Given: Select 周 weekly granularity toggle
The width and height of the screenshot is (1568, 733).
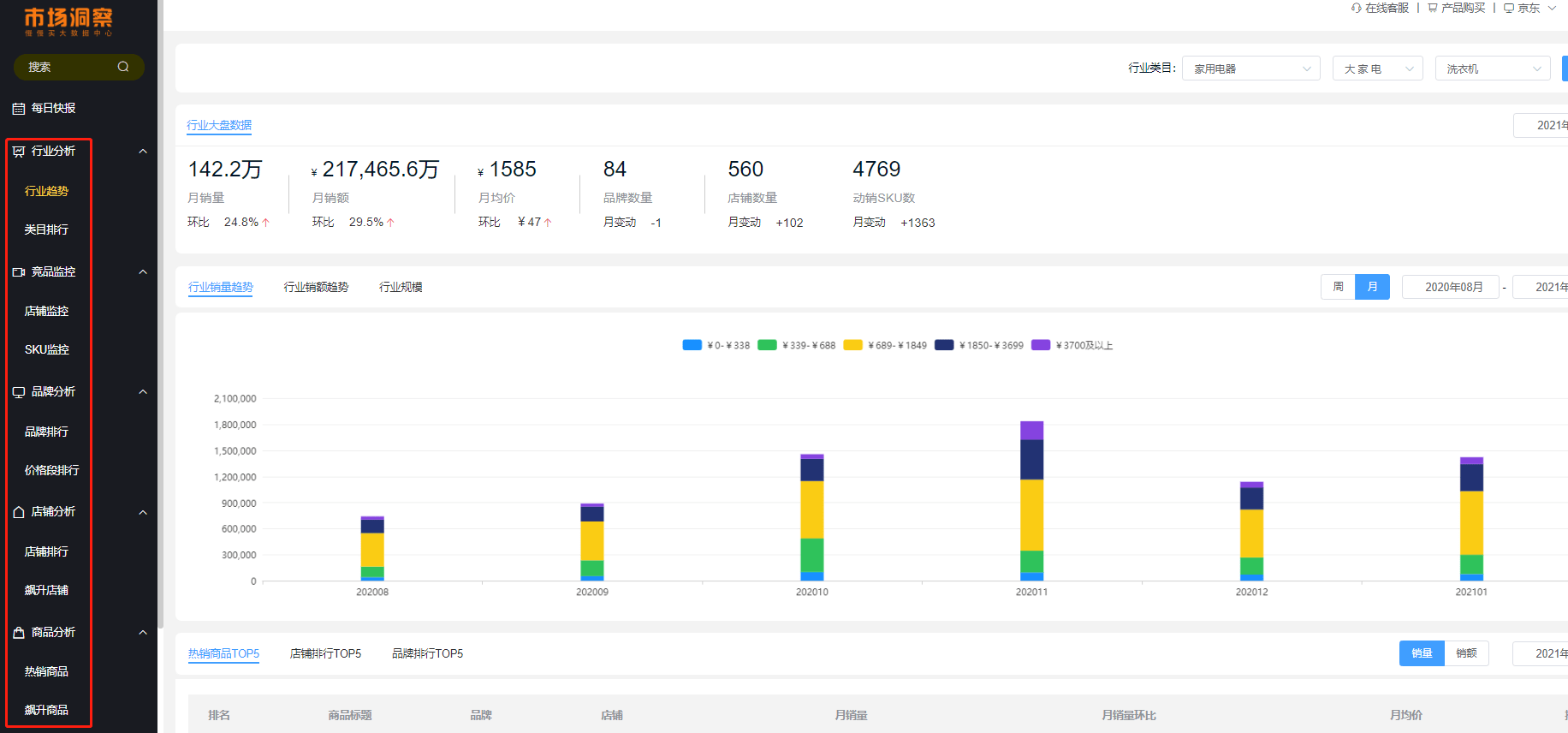Looking at the screenshot, I should pos(1338,287).
